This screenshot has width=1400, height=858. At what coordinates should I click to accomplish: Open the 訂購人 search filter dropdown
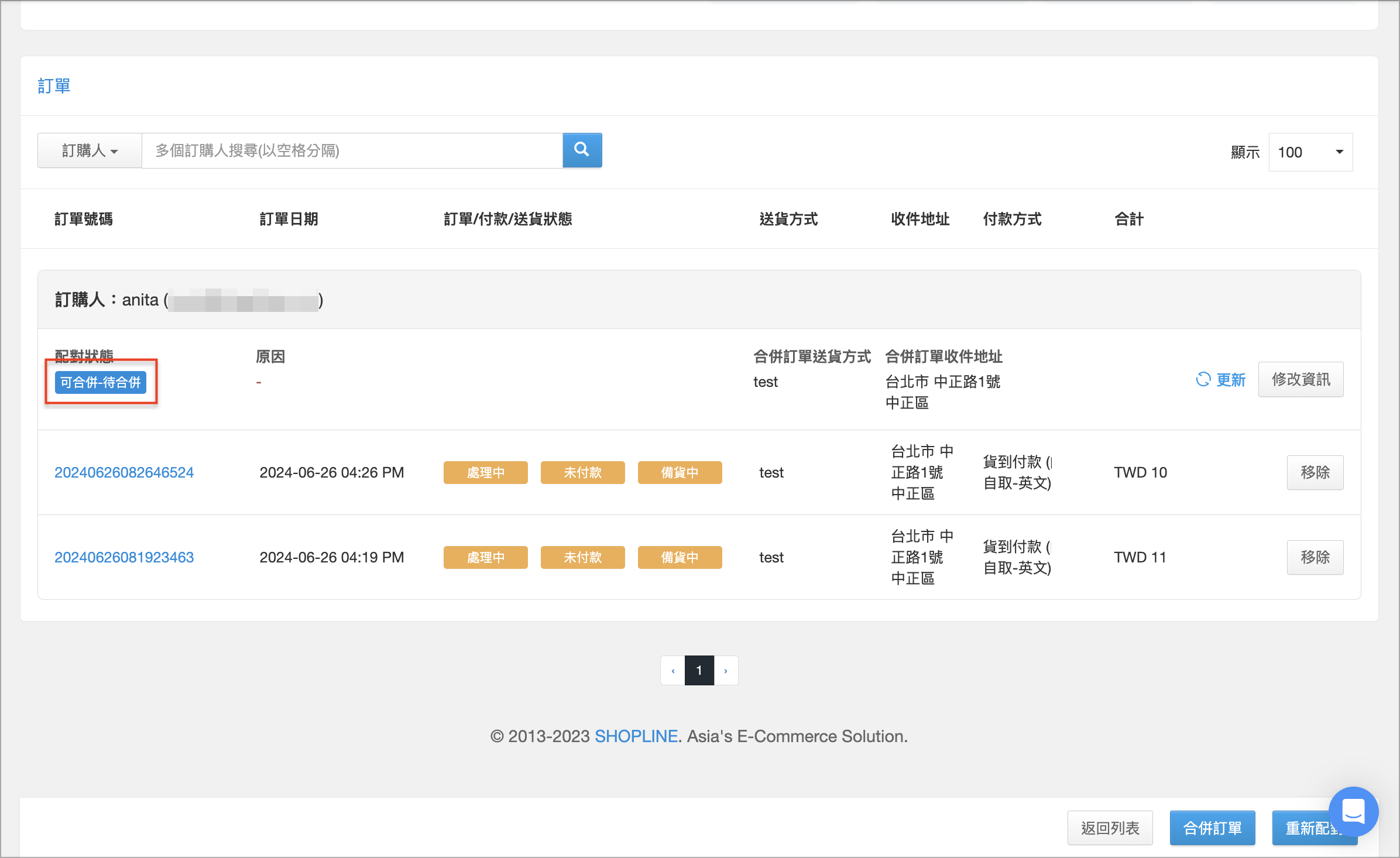tap(90, 150)
